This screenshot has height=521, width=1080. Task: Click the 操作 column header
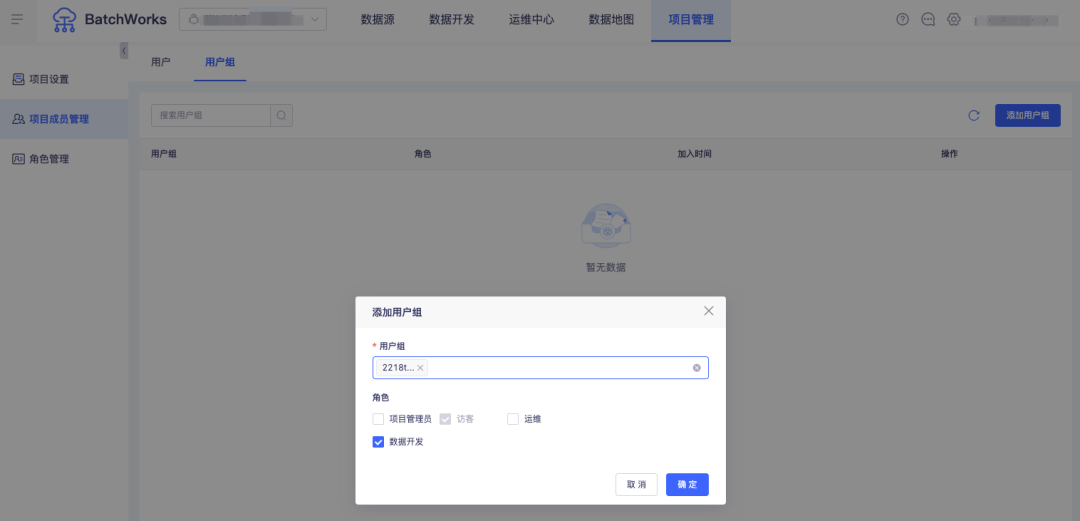(x=949, y=154)
